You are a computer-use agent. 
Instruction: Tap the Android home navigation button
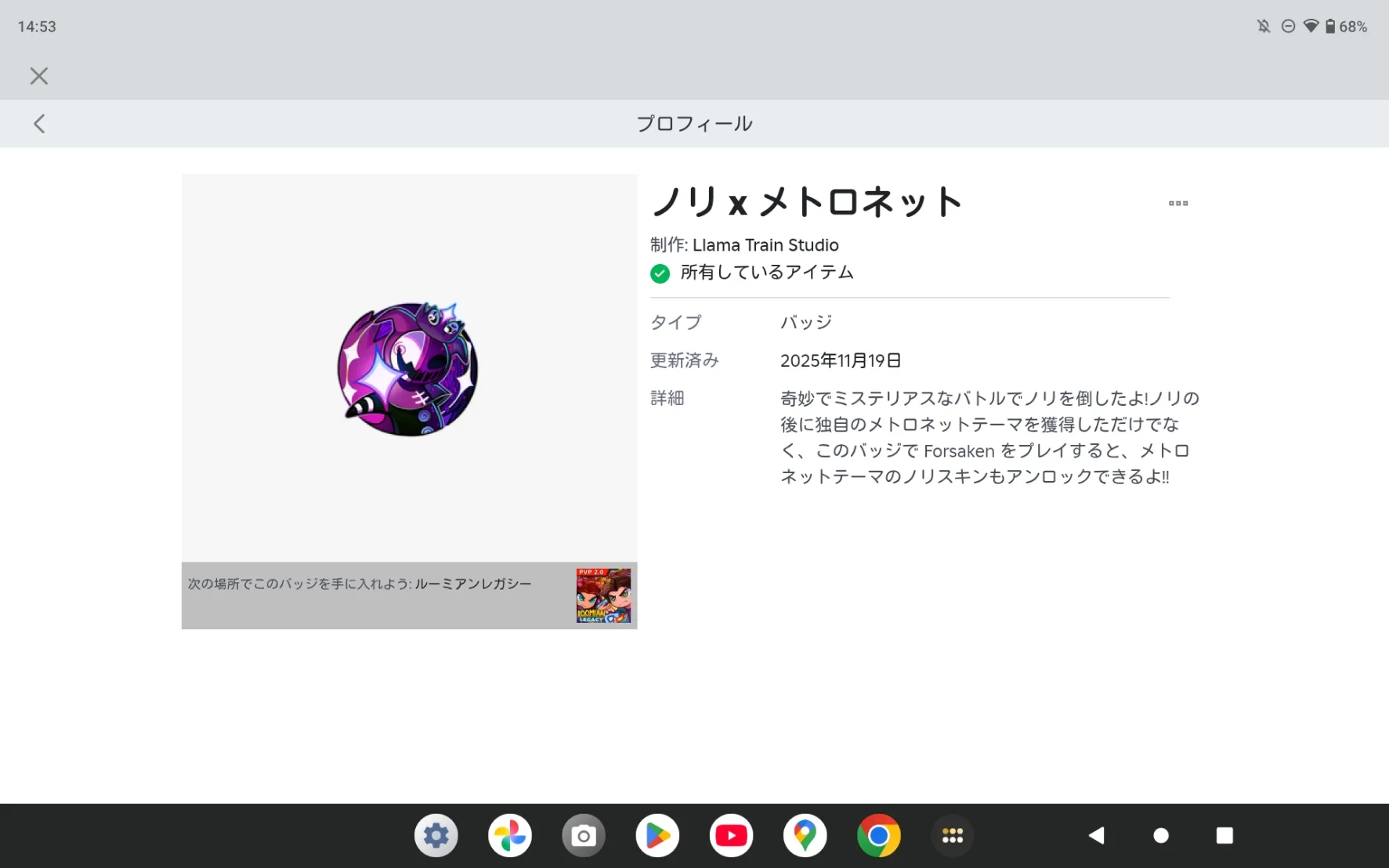[1161, 836]
